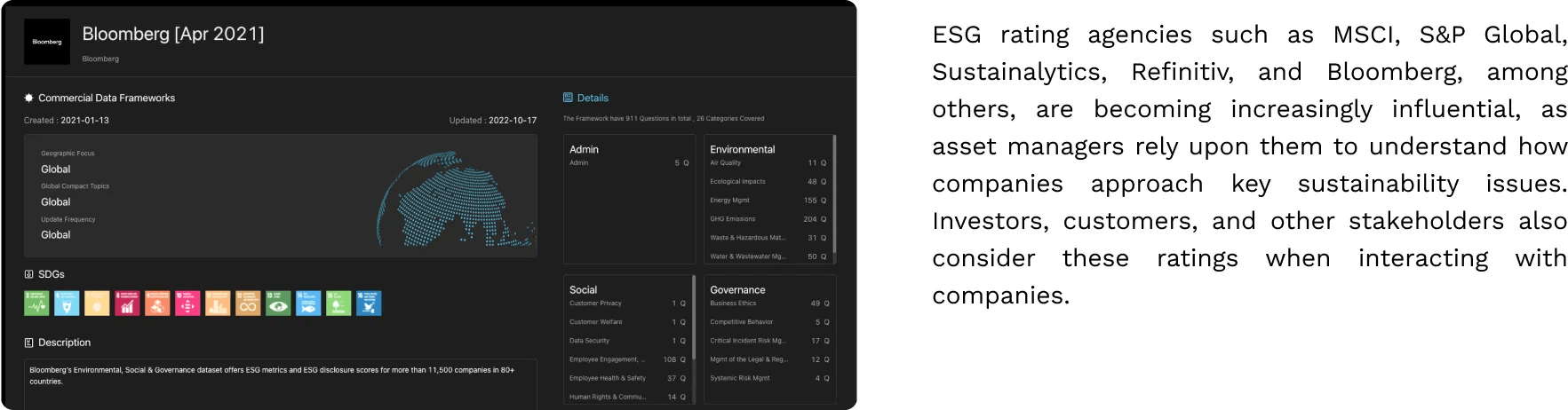Select the SDG 6 Clean Water icon

(x=67, y=304)
